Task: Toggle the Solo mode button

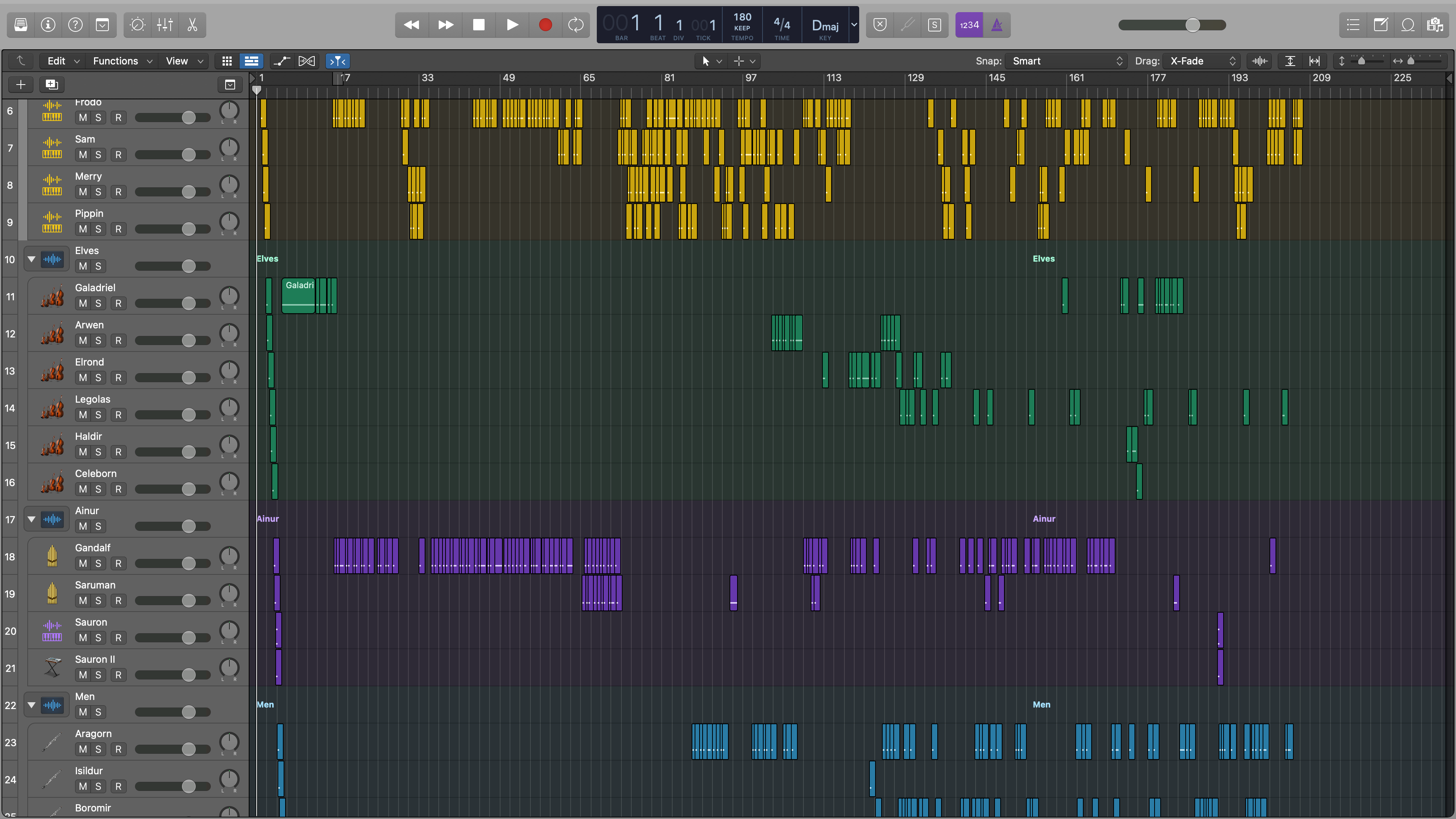Action: [934, 25]
